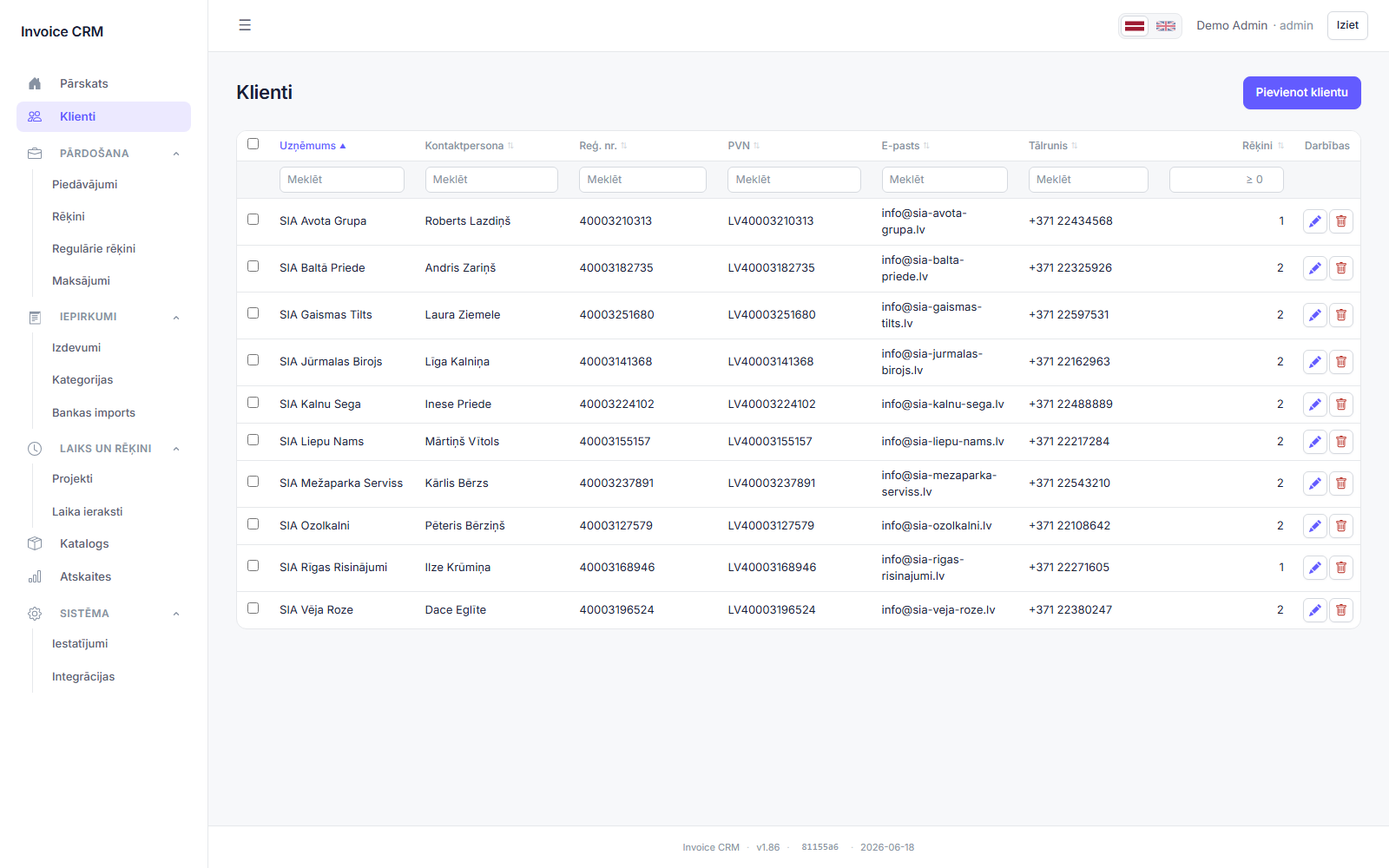Collapse the PĀRDOŠANA section chevron
Image resolution: width=1389 pixels, height=868 pixels.
(x=176, y=154)
